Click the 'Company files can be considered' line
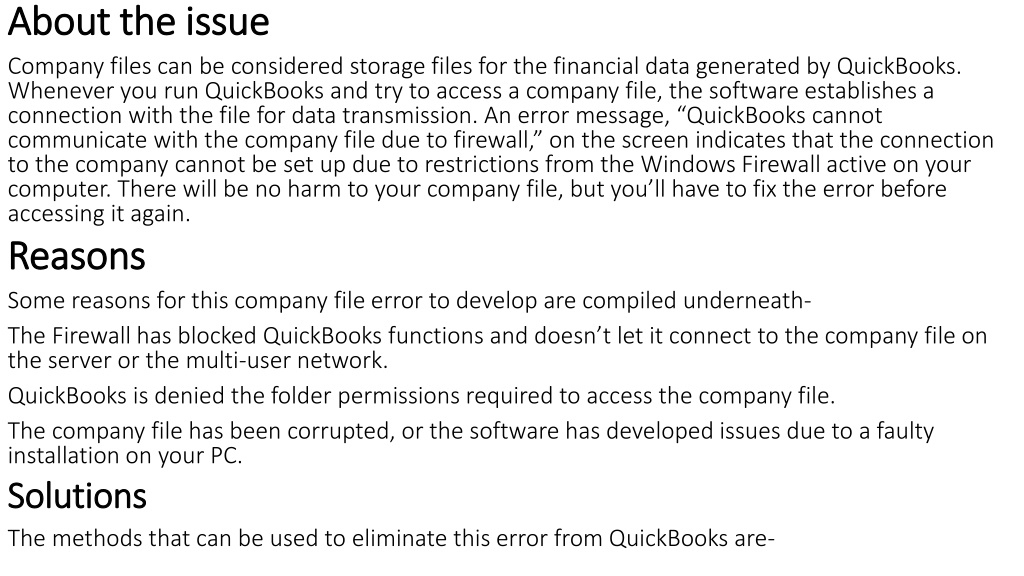 pos(485,67)
